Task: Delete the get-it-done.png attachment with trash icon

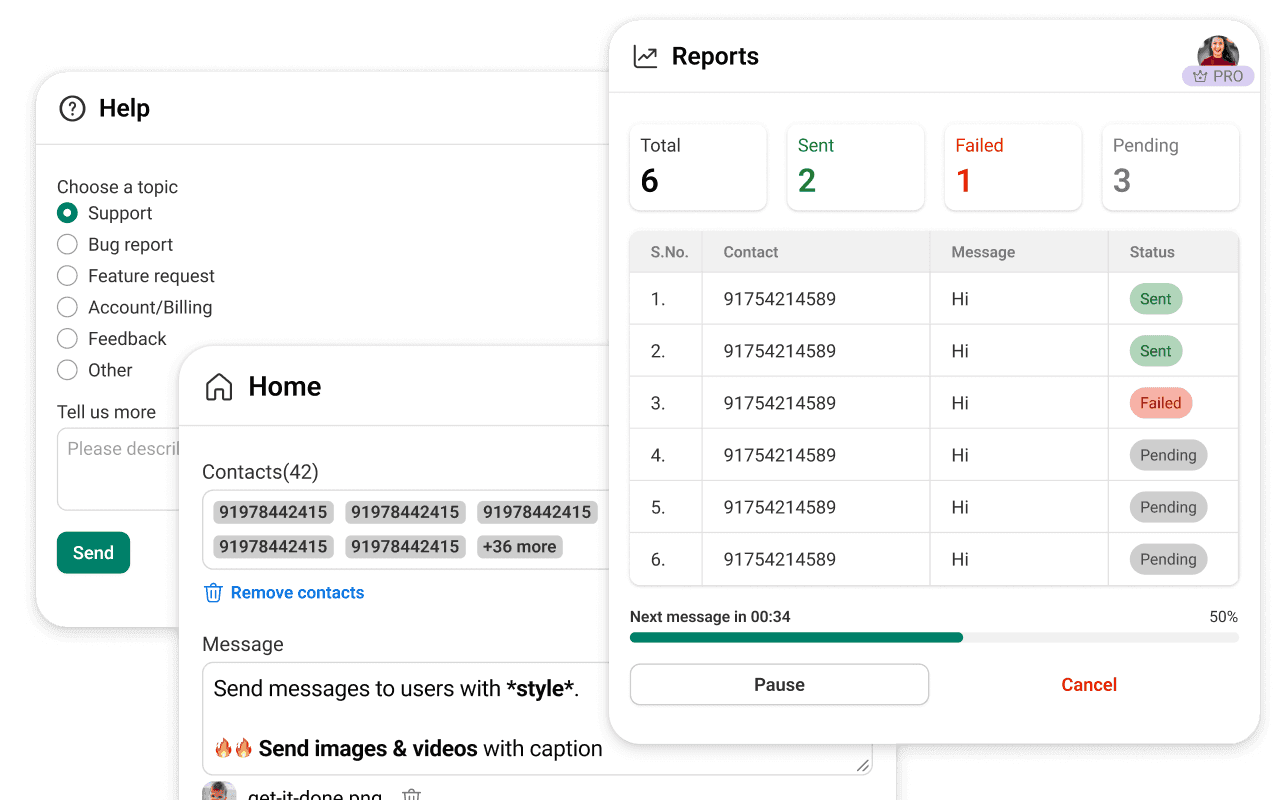Action: pos(411,795)
